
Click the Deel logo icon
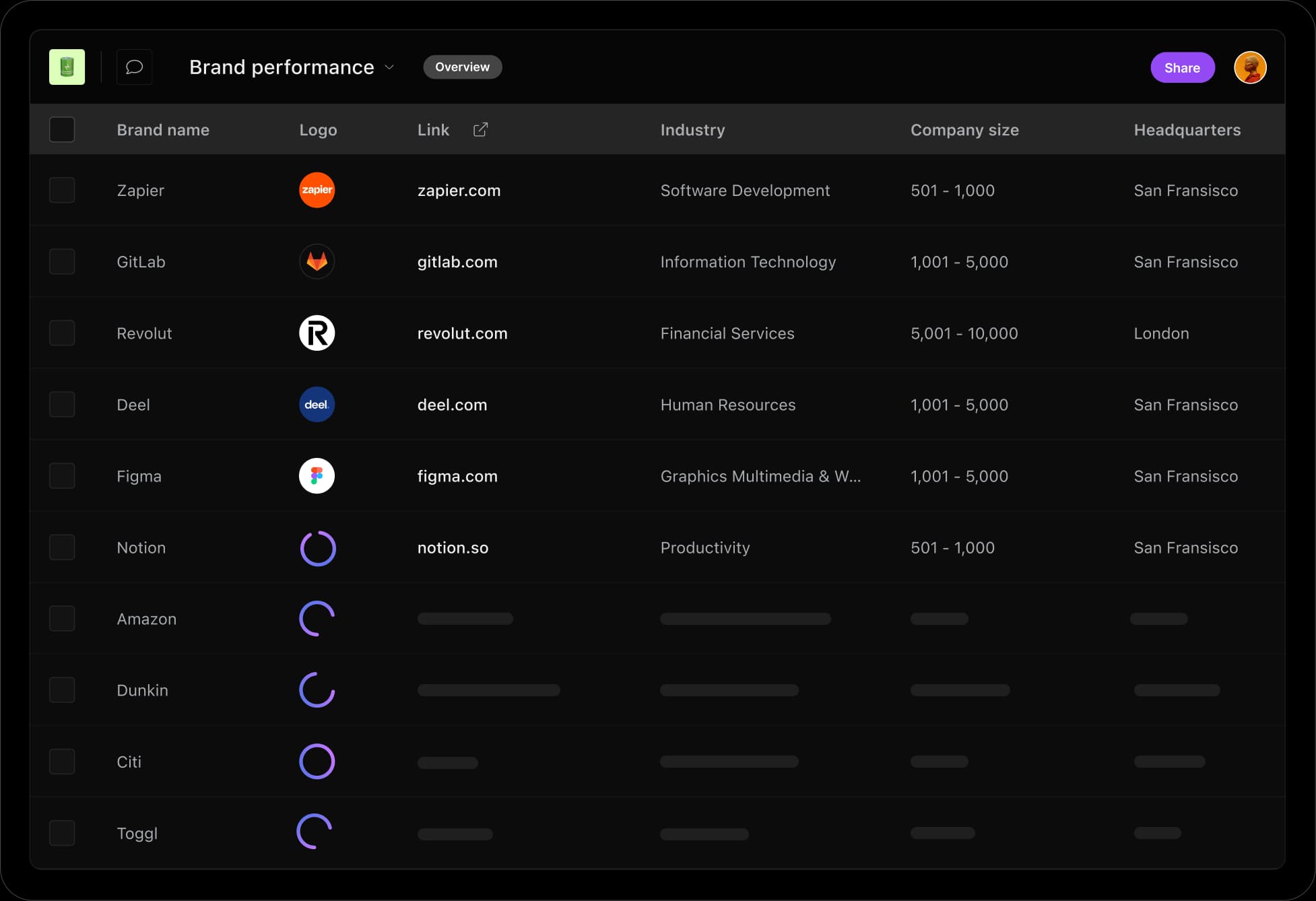click(317, 404)
